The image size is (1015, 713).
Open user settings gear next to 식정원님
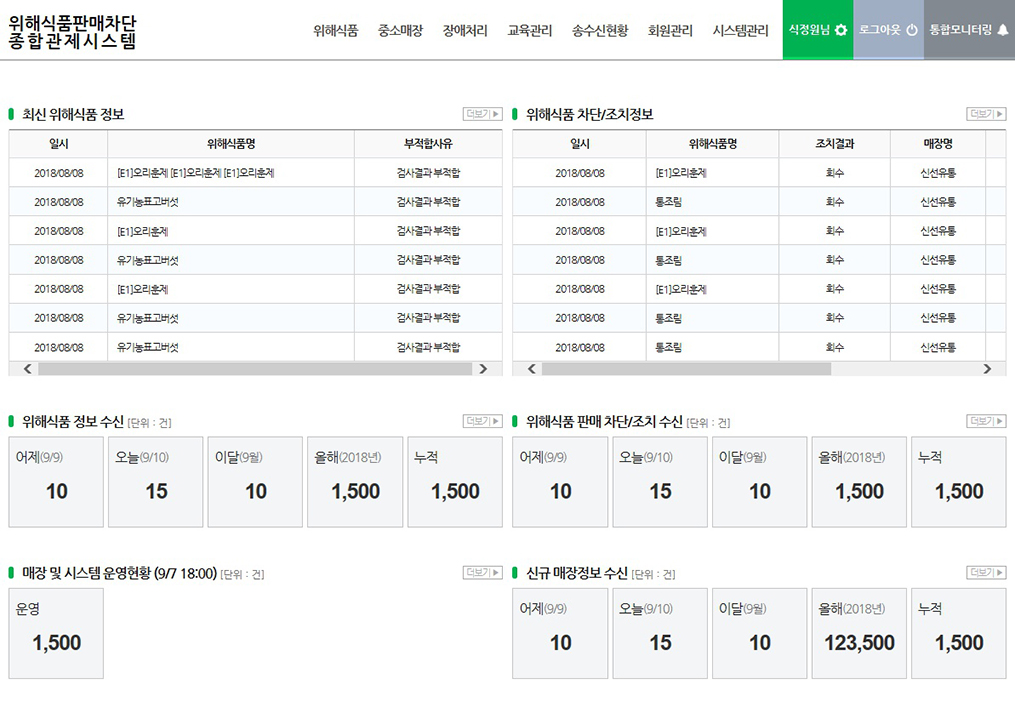point(840,30)
